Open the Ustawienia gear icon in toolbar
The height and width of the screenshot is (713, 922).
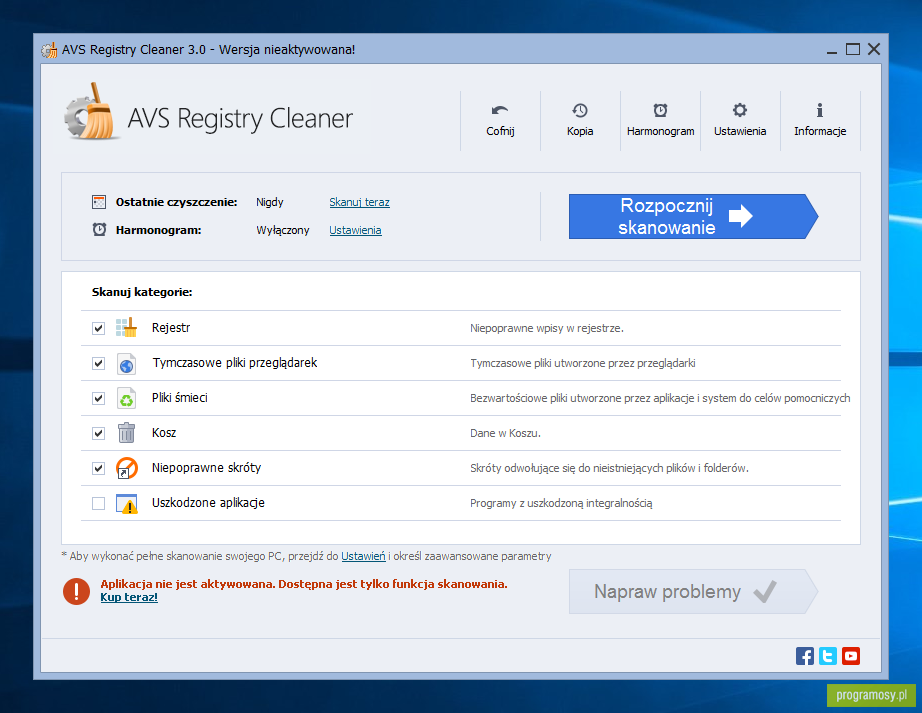[x=740, y=110]
